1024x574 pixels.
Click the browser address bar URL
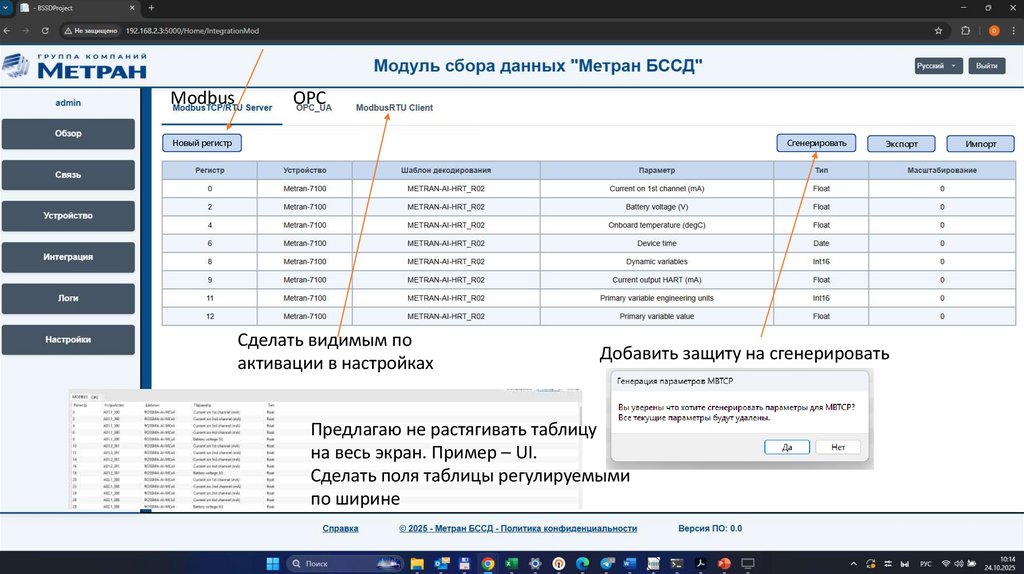tap(192, 31)
